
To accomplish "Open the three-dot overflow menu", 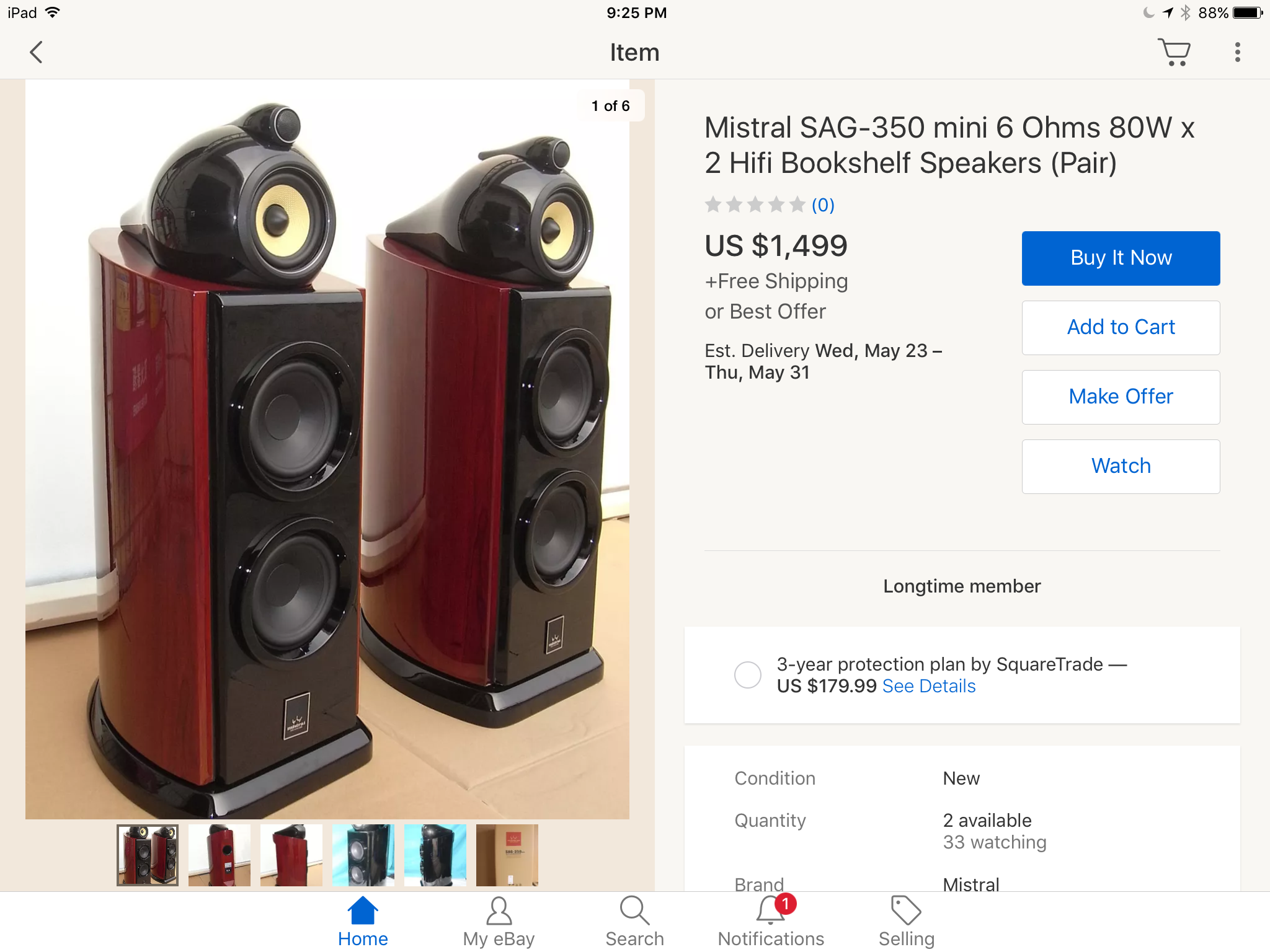I will (1237, 52).
